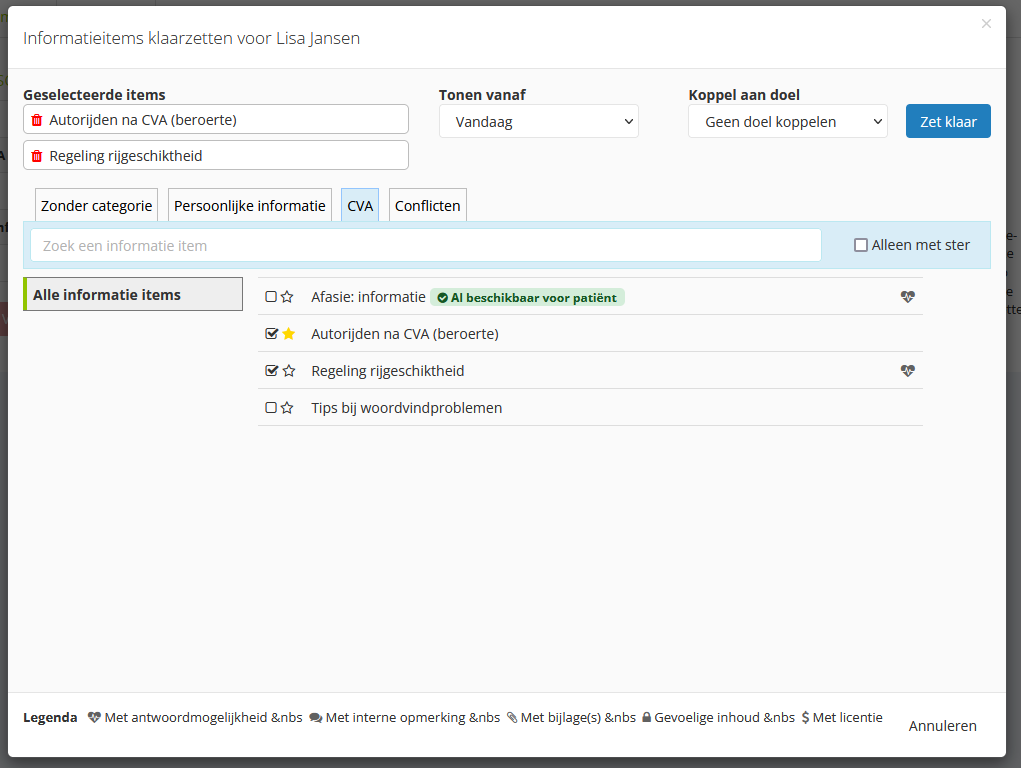Enable 'Alleen met ster' checkbox
Image resolution: width=1021 pixels, height=768 pixels.
point(860,245)
